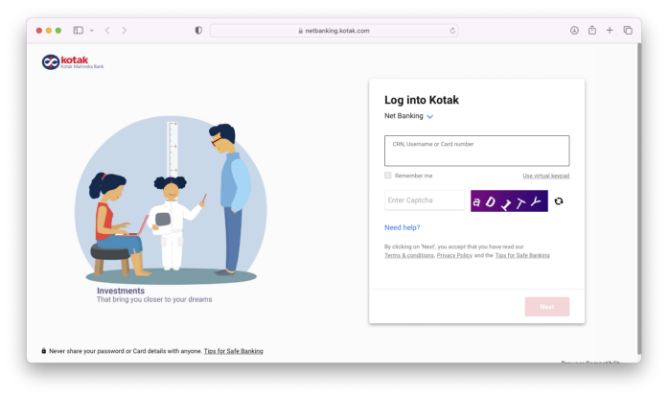Screen dimensions: 668x398
Task: Check the Remember me box
Action: click(x=388, y=175)
